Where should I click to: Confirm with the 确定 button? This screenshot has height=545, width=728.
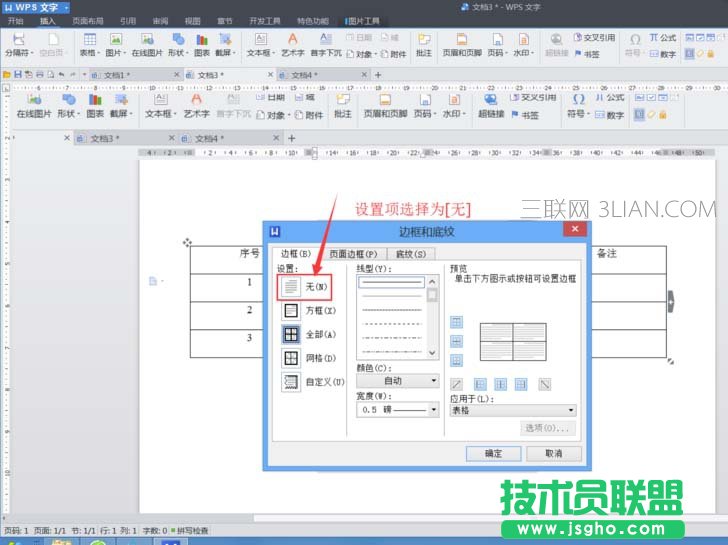(493, 454)
